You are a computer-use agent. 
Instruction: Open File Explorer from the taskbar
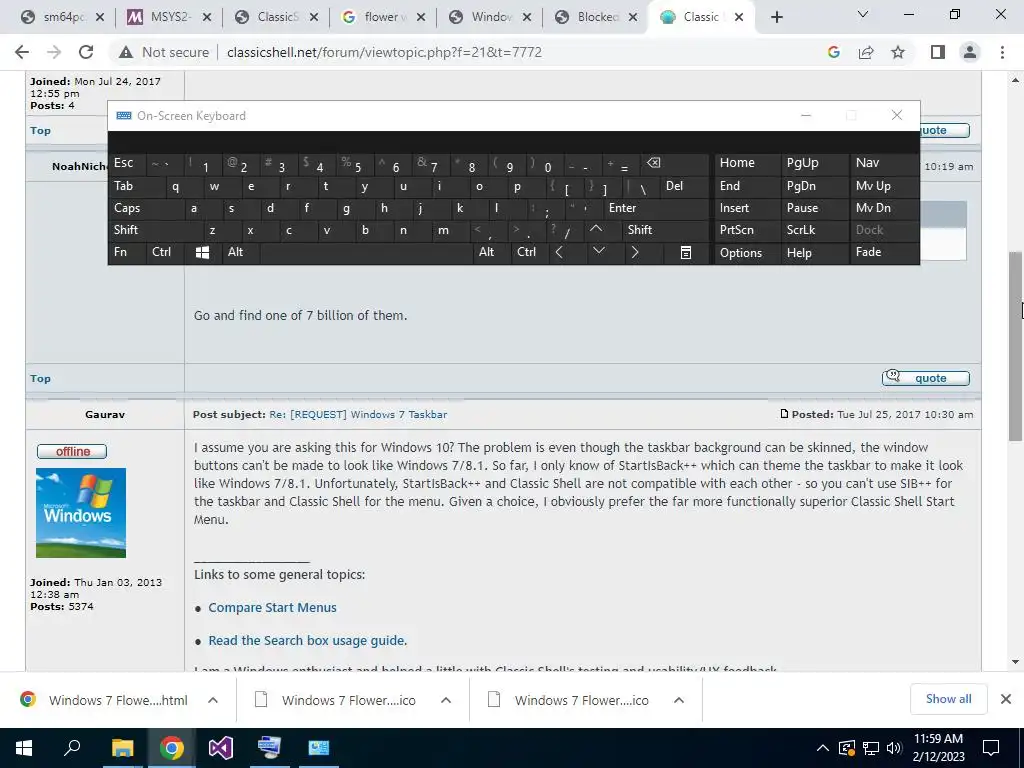(122, 748)
